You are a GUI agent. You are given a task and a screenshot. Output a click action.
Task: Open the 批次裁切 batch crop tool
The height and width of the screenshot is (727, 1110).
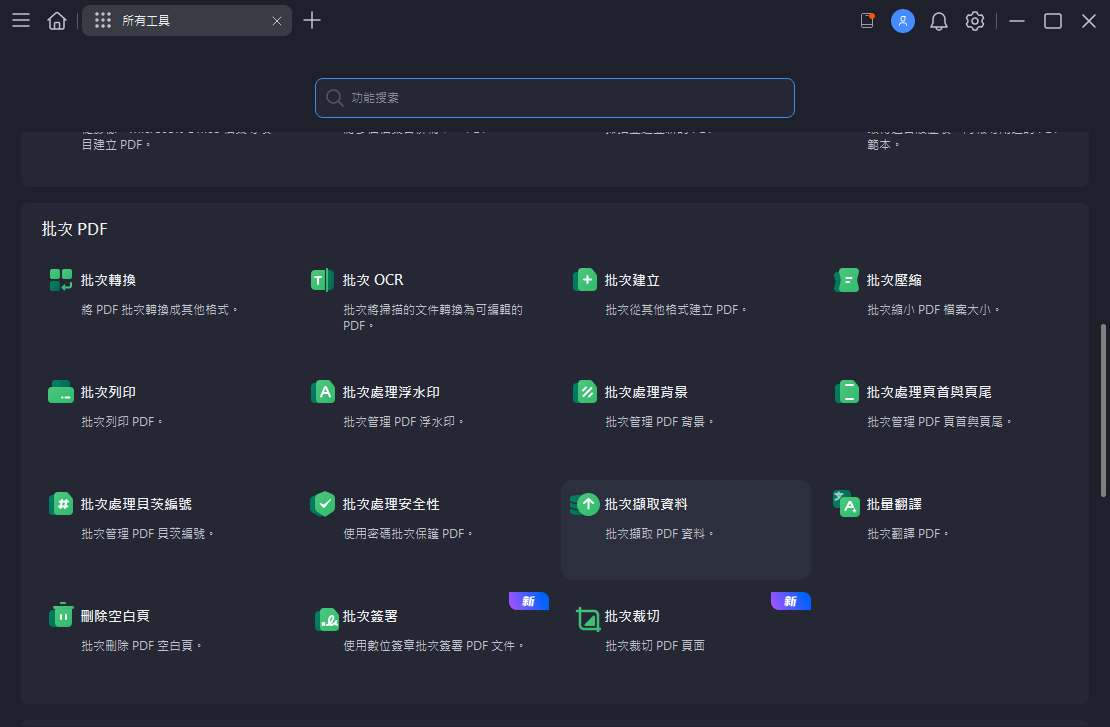[632, 617]
